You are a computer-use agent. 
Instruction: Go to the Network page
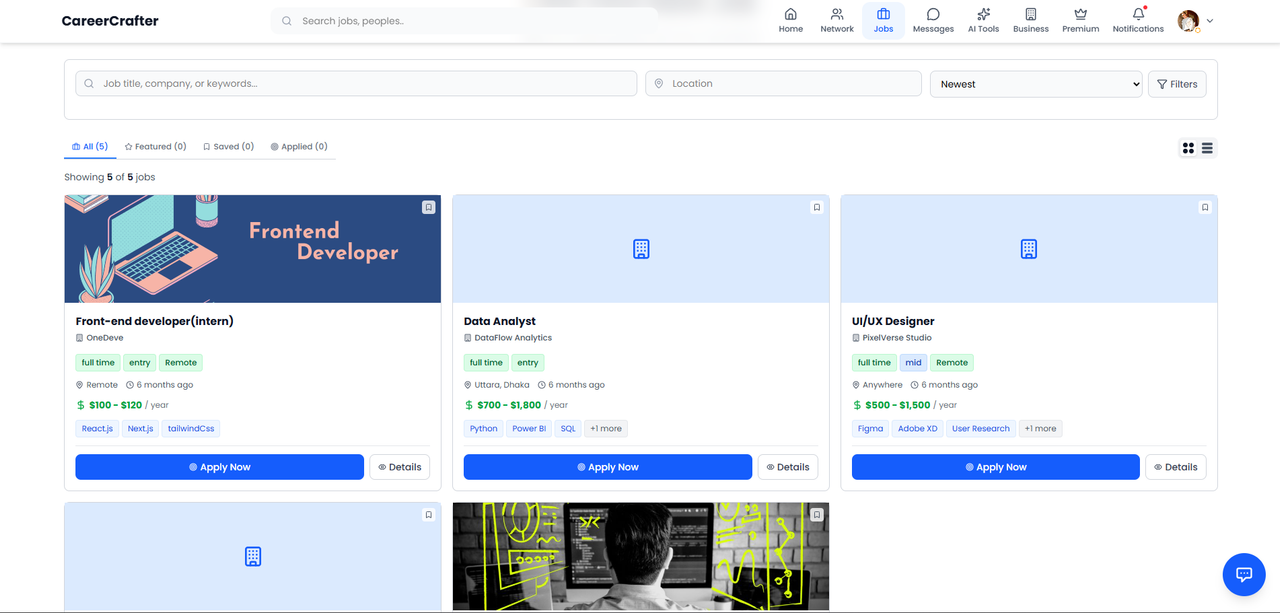pos(837,20)
